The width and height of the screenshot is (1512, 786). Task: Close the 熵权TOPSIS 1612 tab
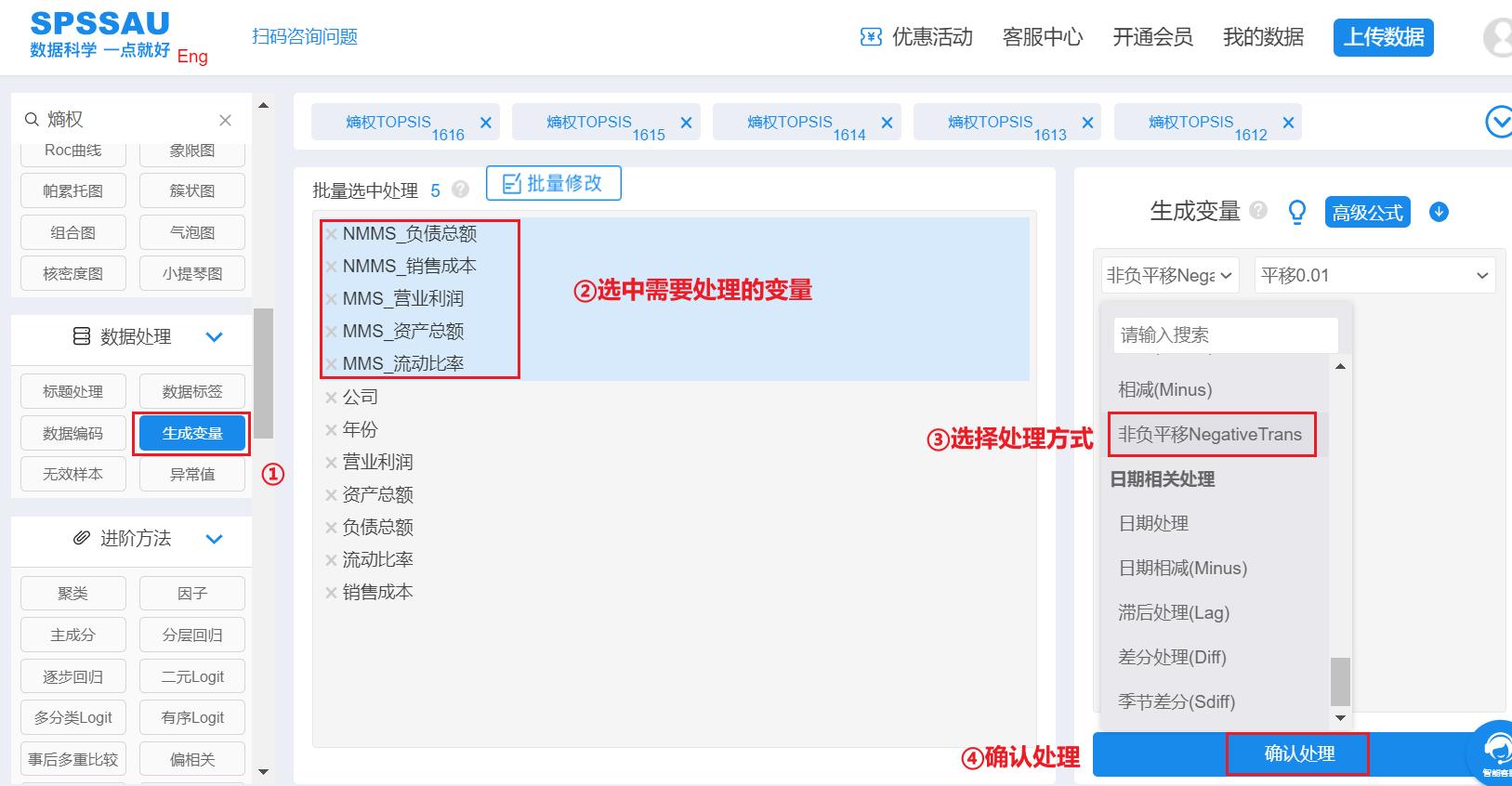pyautogui.click(x=1288, y=123)
